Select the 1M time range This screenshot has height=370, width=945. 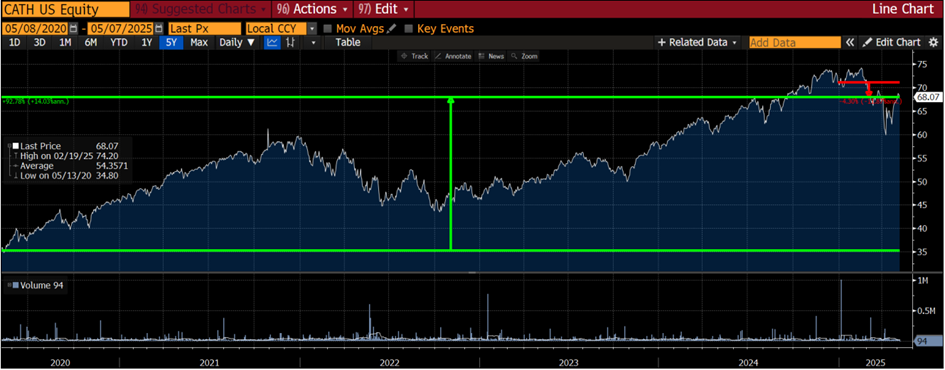[65, 42]
